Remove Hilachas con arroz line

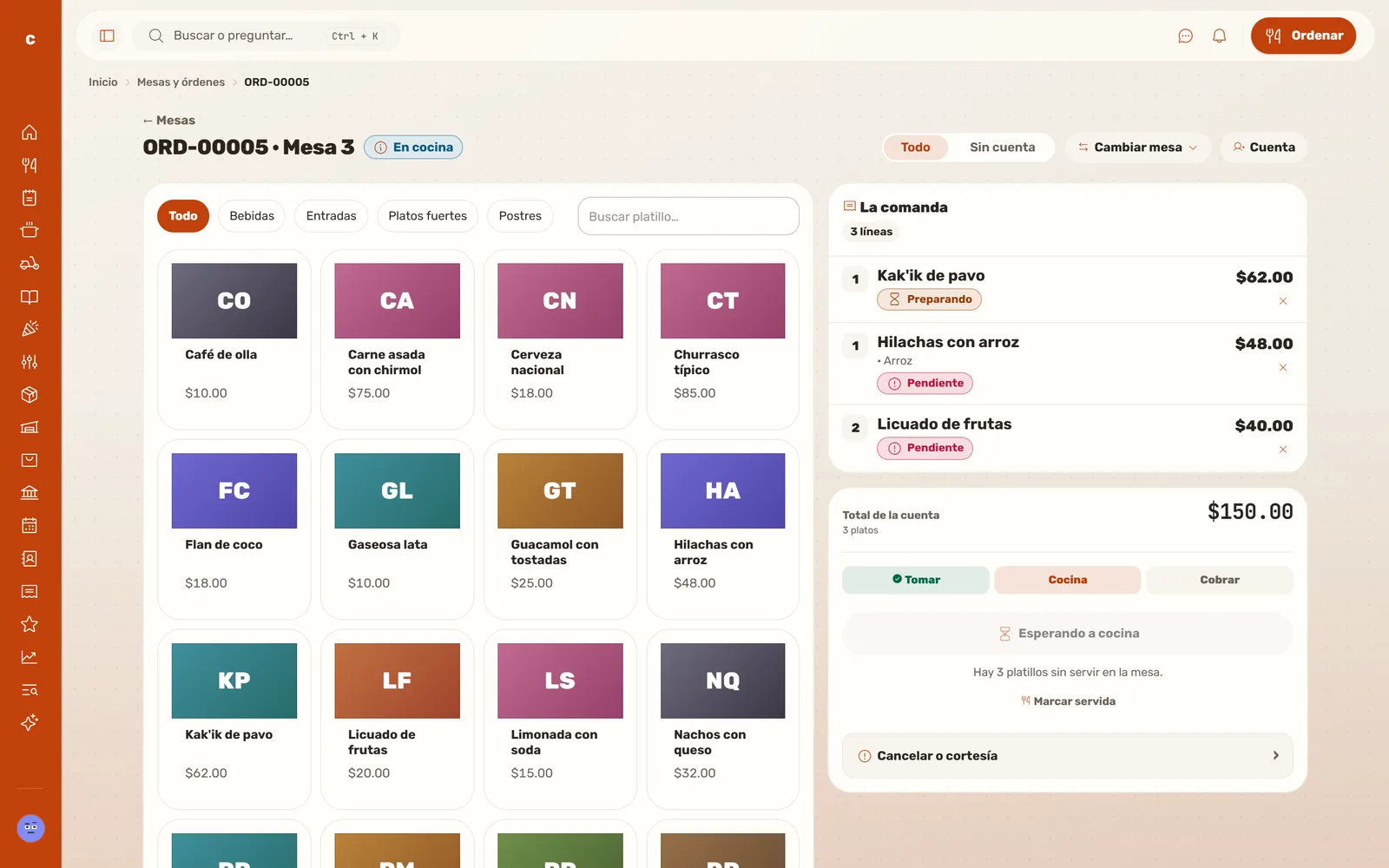1283,368
